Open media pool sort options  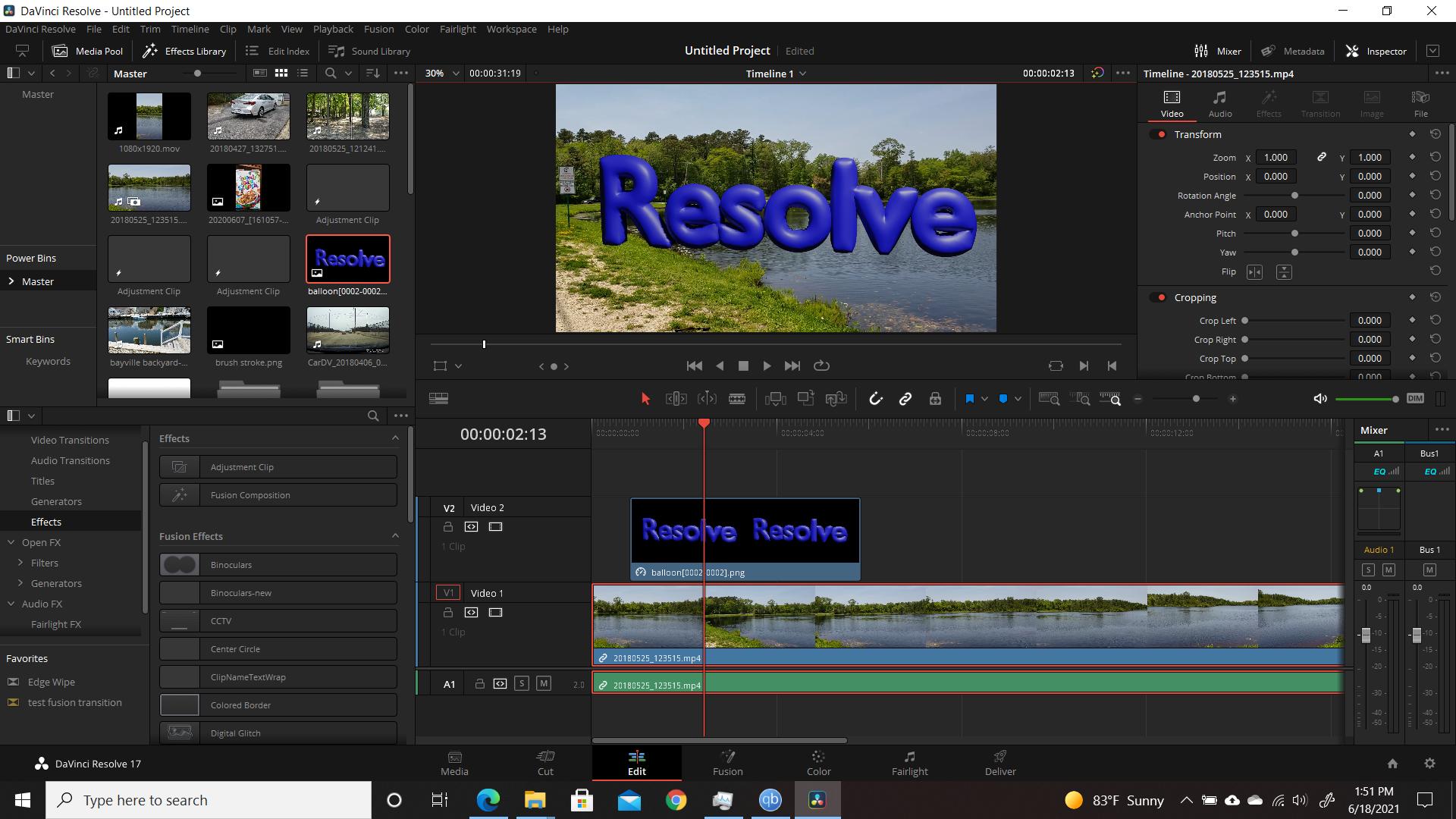click(373, 73)
